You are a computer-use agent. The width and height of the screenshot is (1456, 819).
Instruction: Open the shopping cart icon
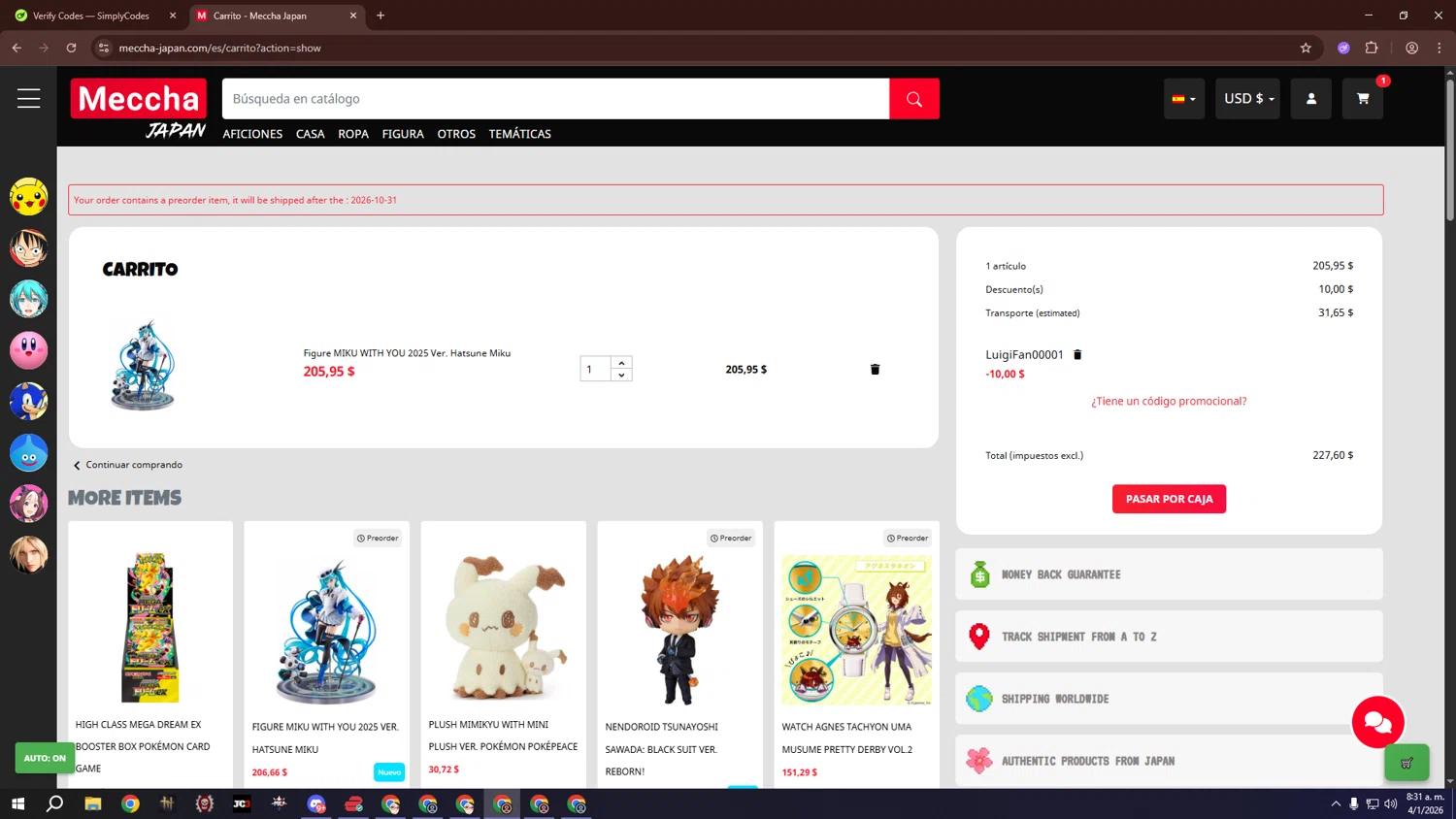point(1363,99)
